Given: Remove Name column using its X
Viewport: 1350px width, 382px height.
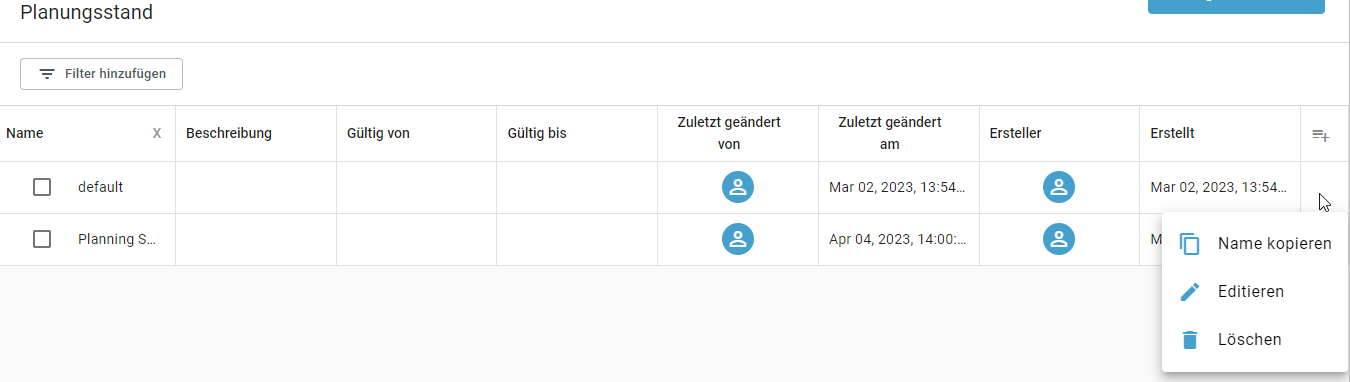Looking at the screenshot, I should point(157,133).
